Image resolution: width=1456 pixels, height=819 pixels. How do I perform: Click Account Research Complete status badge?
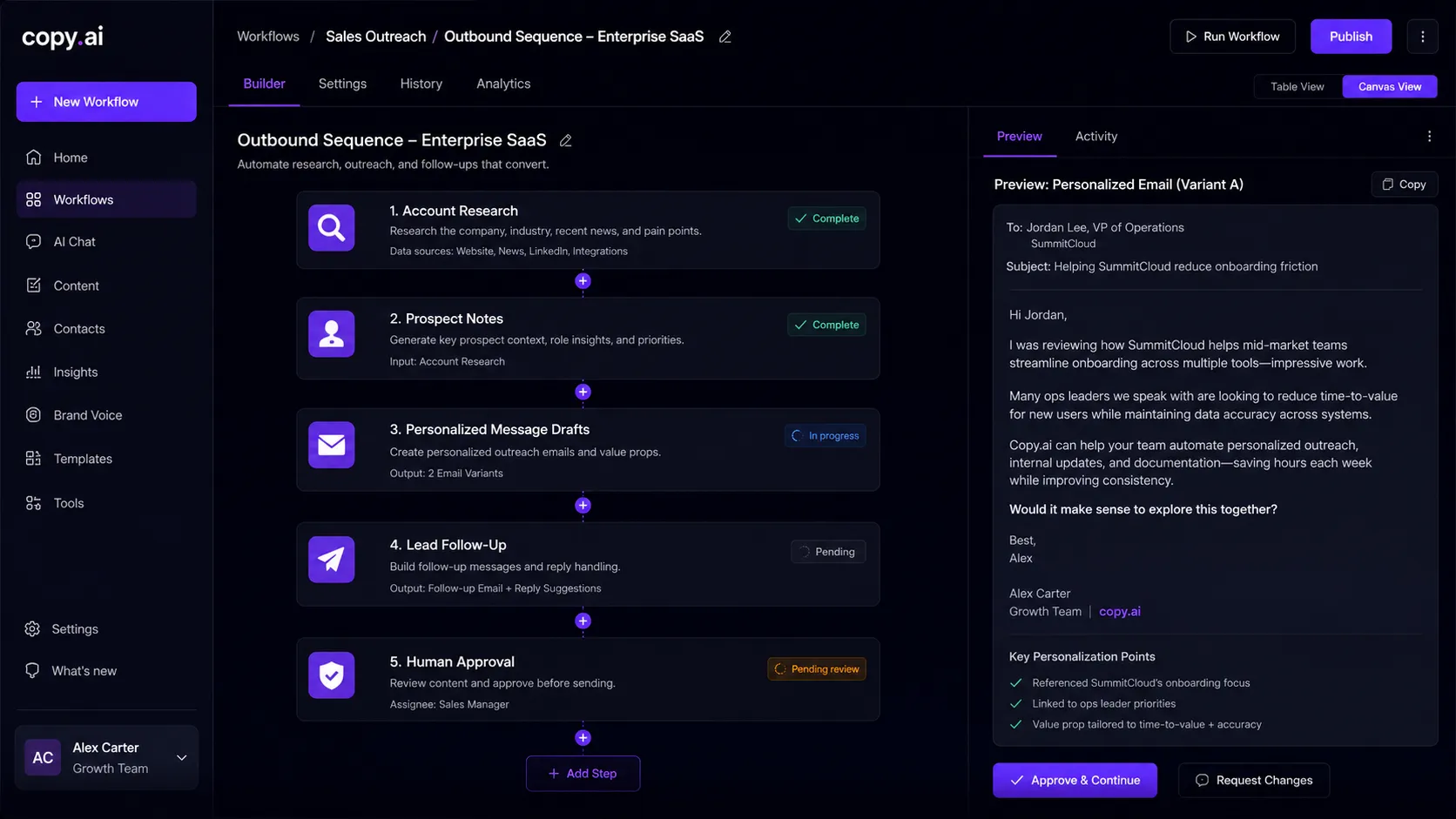(827, 218)
